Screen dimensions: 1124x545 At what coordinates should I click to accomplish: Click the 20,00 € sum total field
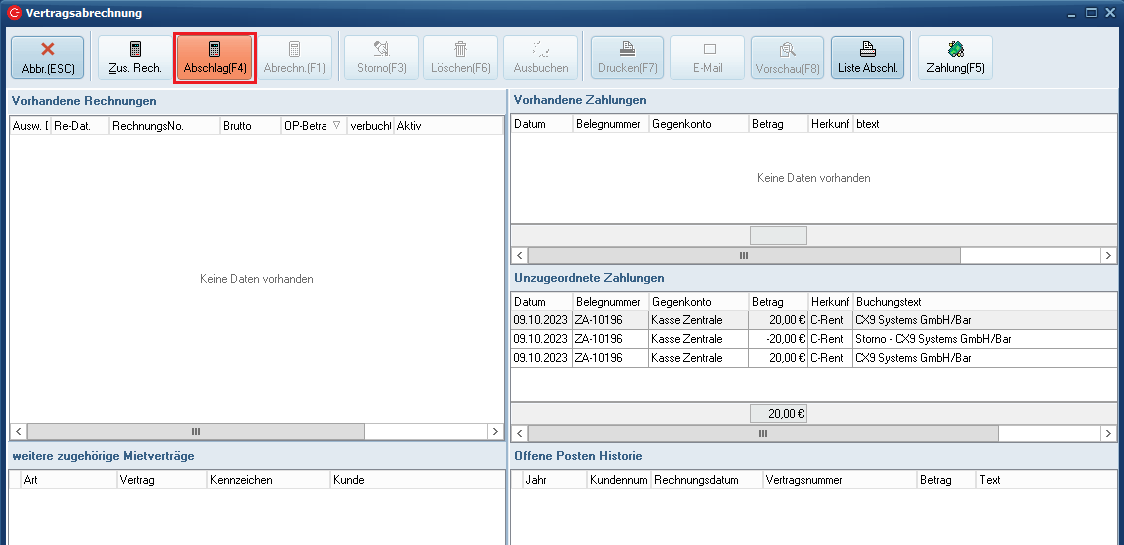pos(778,414)
